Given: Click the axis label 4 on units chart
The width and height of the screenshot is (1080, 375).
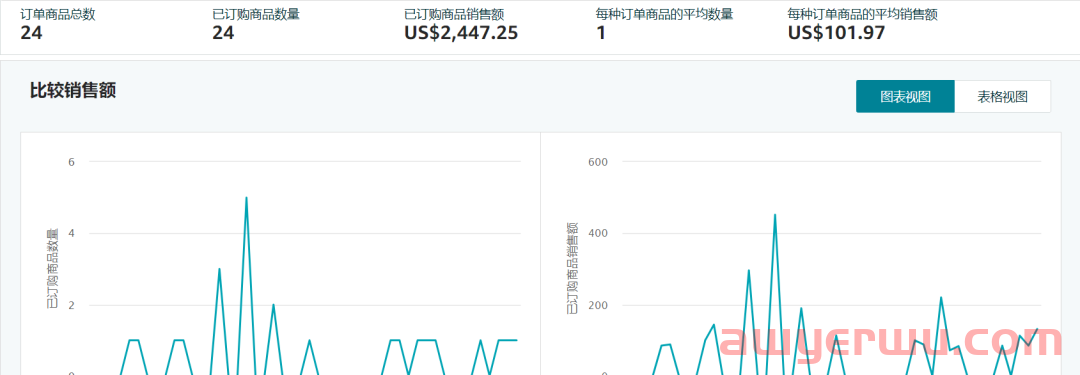Looking at the screenshot, I should [72, 234].
